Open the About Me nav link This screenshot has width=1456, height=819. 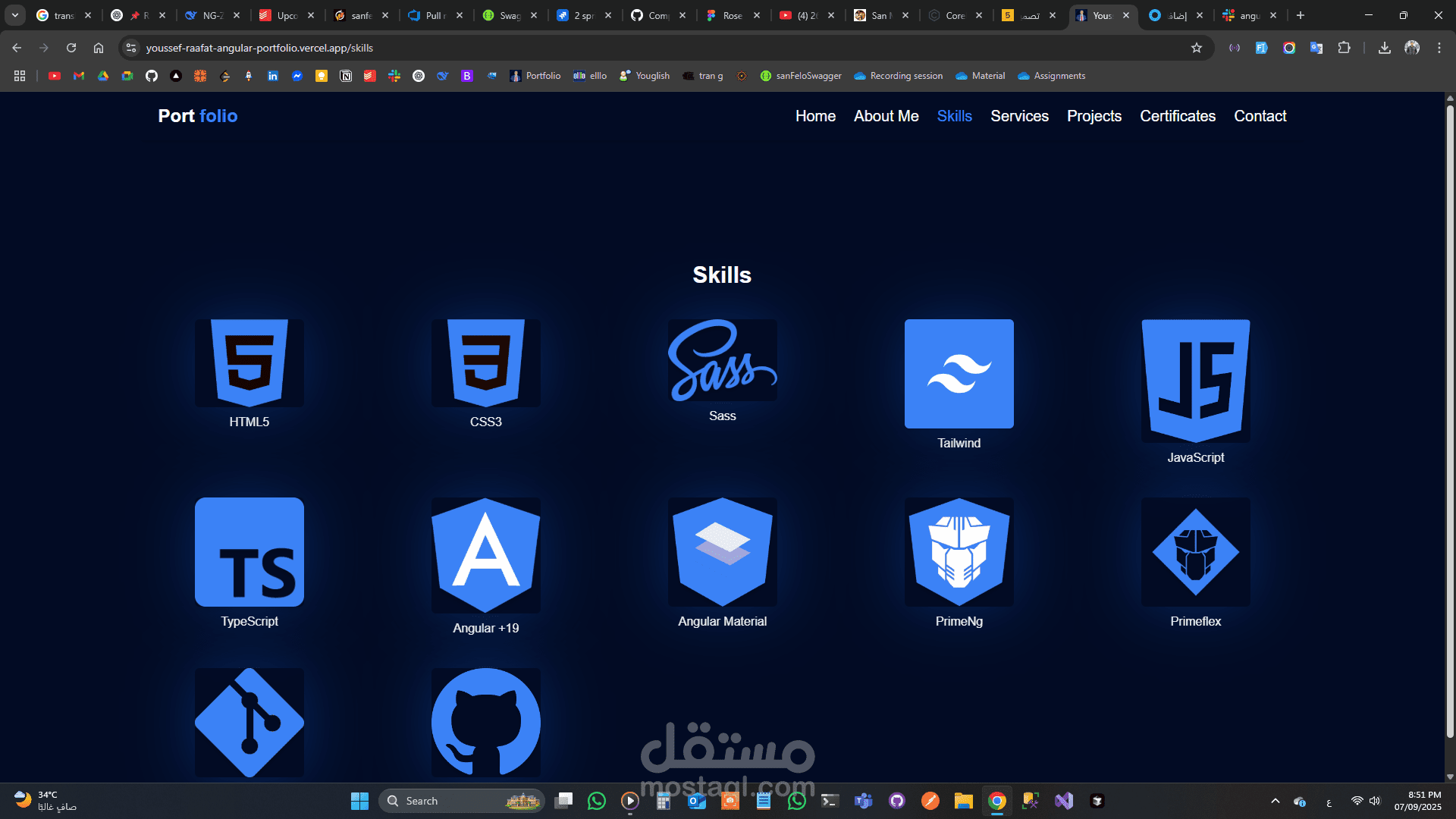tap(886, 116)
